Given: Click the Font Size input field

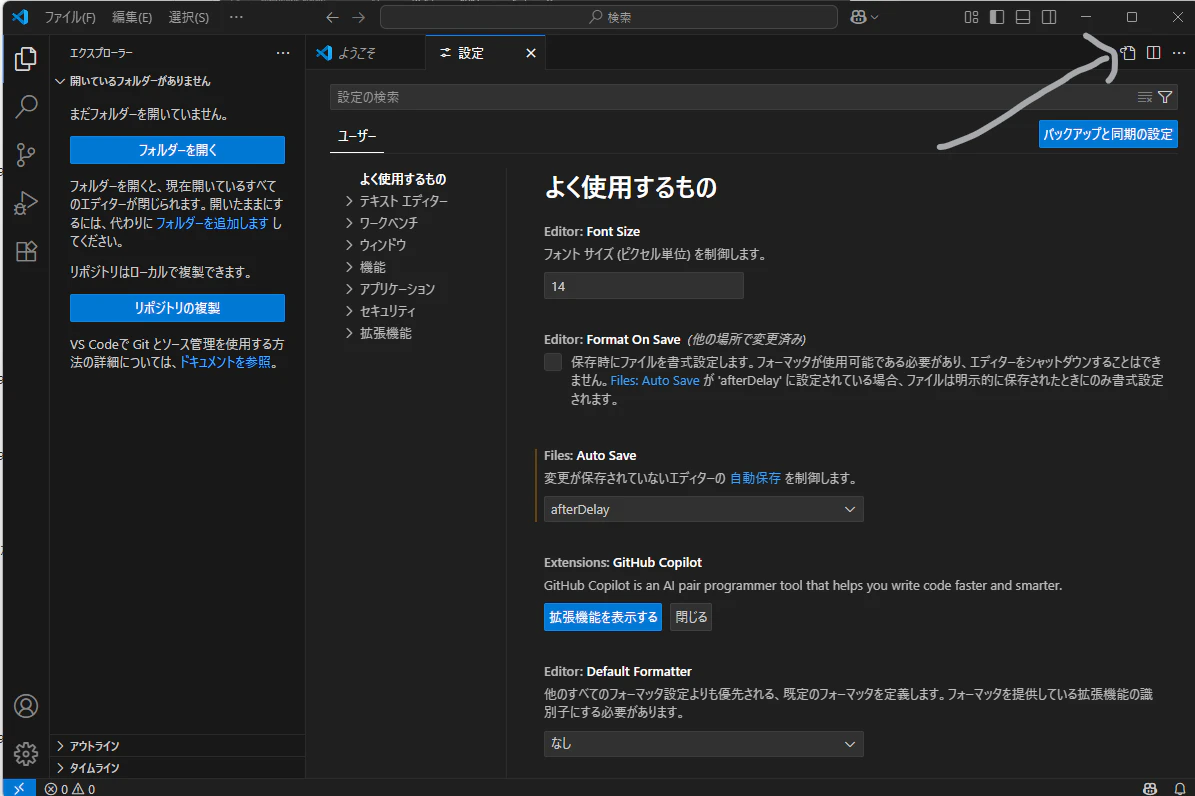Looking at the screenshot, I should point(643,286).
